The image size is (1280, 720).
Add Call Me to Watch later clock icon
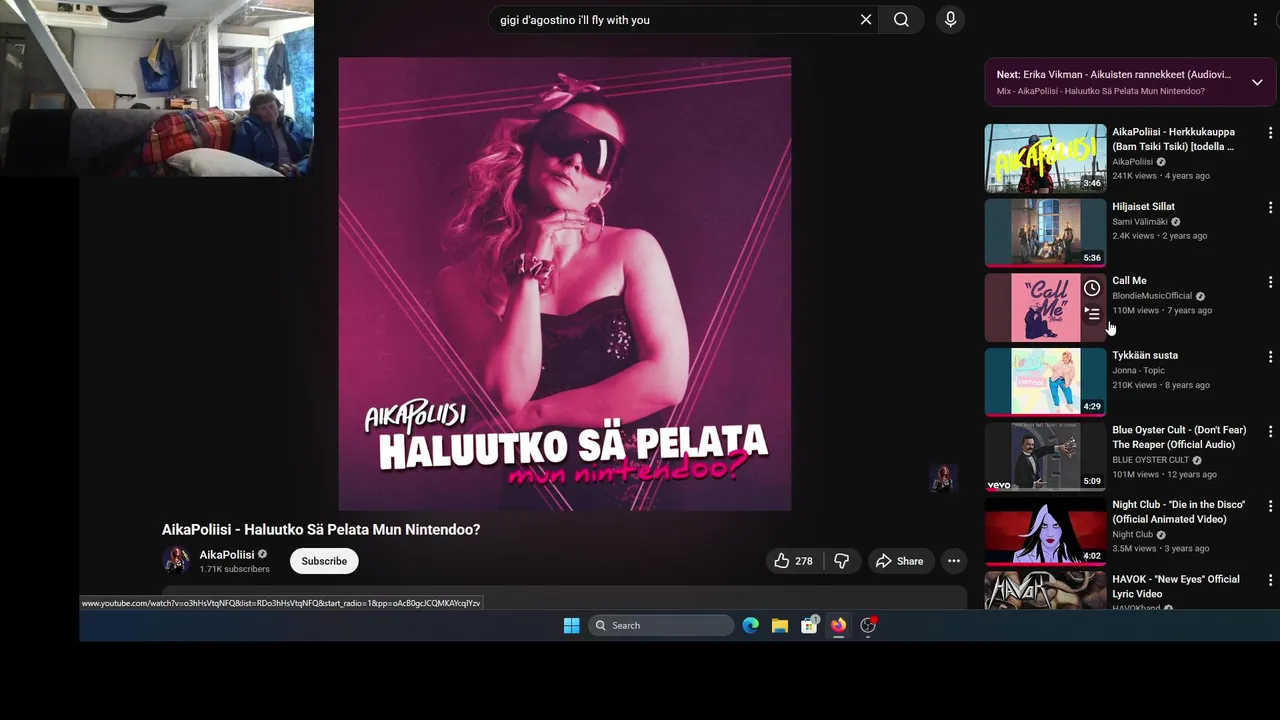pyautogui.click(x=1092, y=288)
